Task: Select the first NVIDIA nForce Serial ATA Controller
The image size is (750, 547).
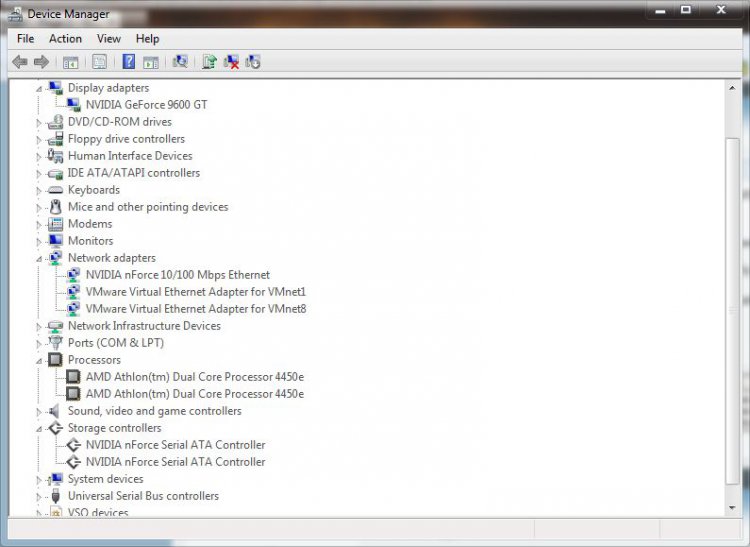Action: [176, 445]
